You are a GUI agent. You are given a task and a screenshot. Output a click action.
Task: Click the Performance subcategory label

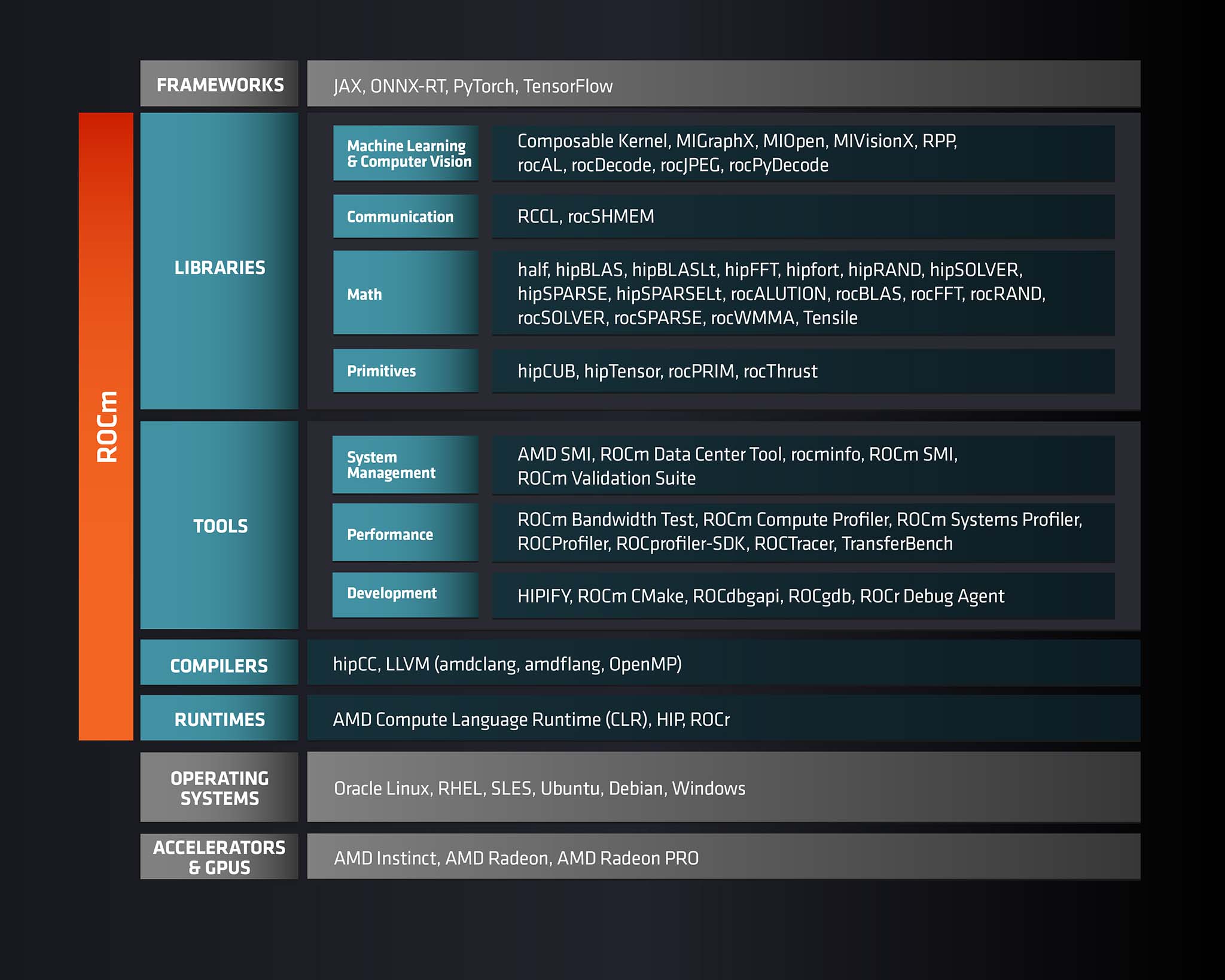(x=406, y=532)
